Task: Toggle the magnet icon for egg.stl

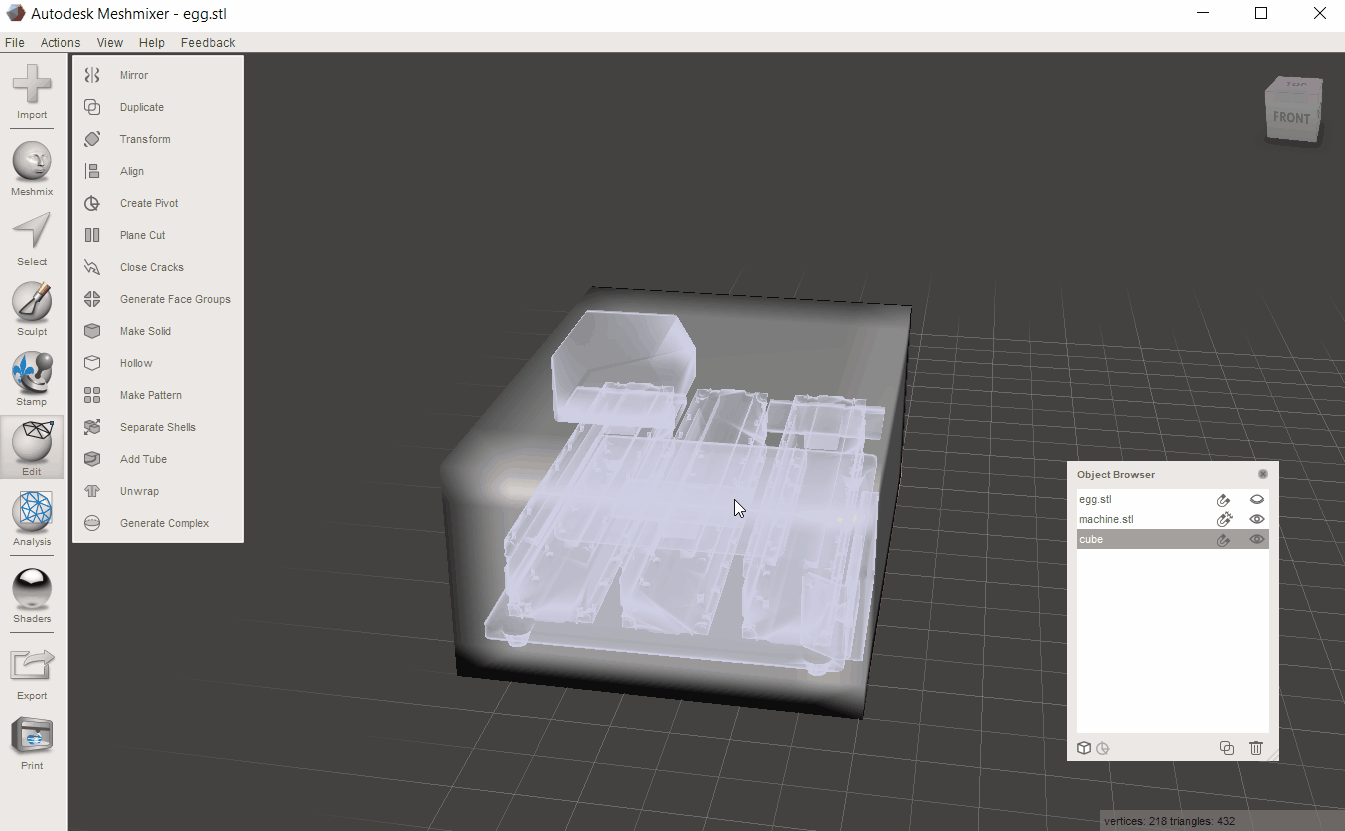Action: coord(1223,499)
